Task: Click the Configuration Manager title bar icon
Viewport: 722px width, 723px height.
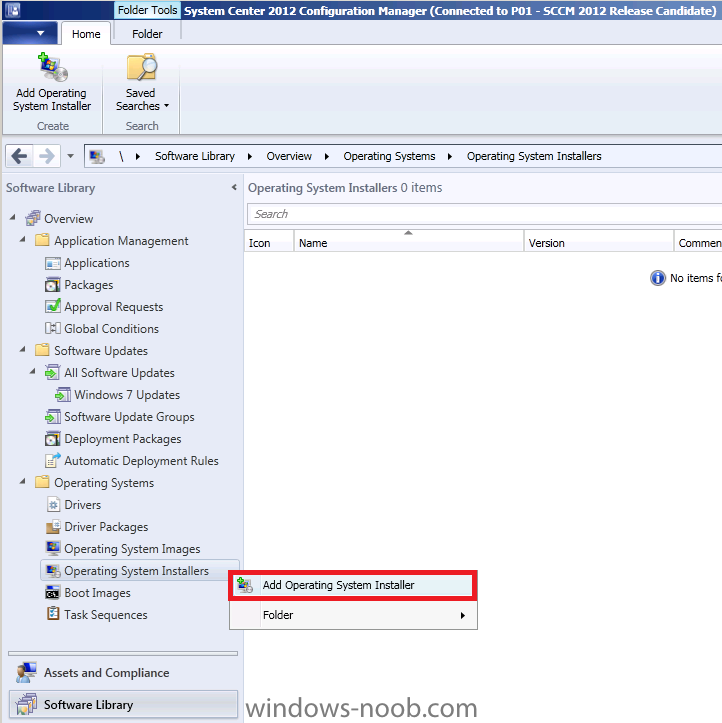Action: point(13,10)
